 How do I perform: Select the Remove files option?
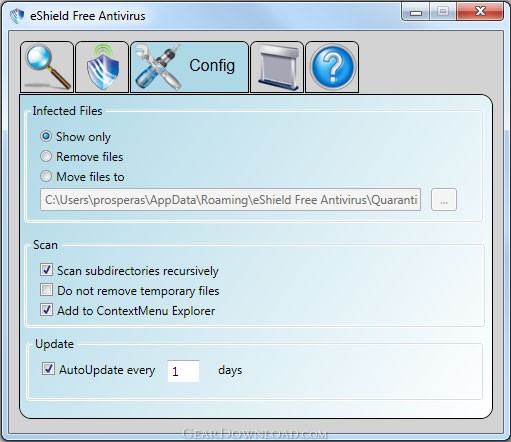pos(46,156)
